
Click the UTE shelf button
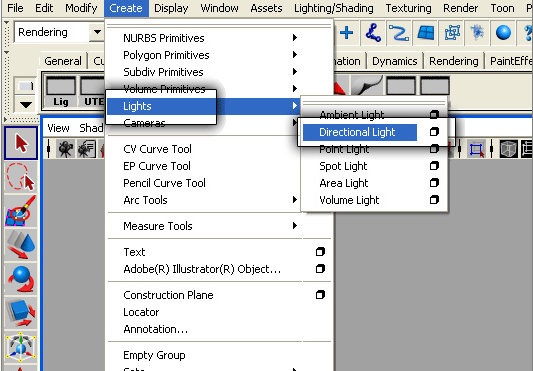92,92
